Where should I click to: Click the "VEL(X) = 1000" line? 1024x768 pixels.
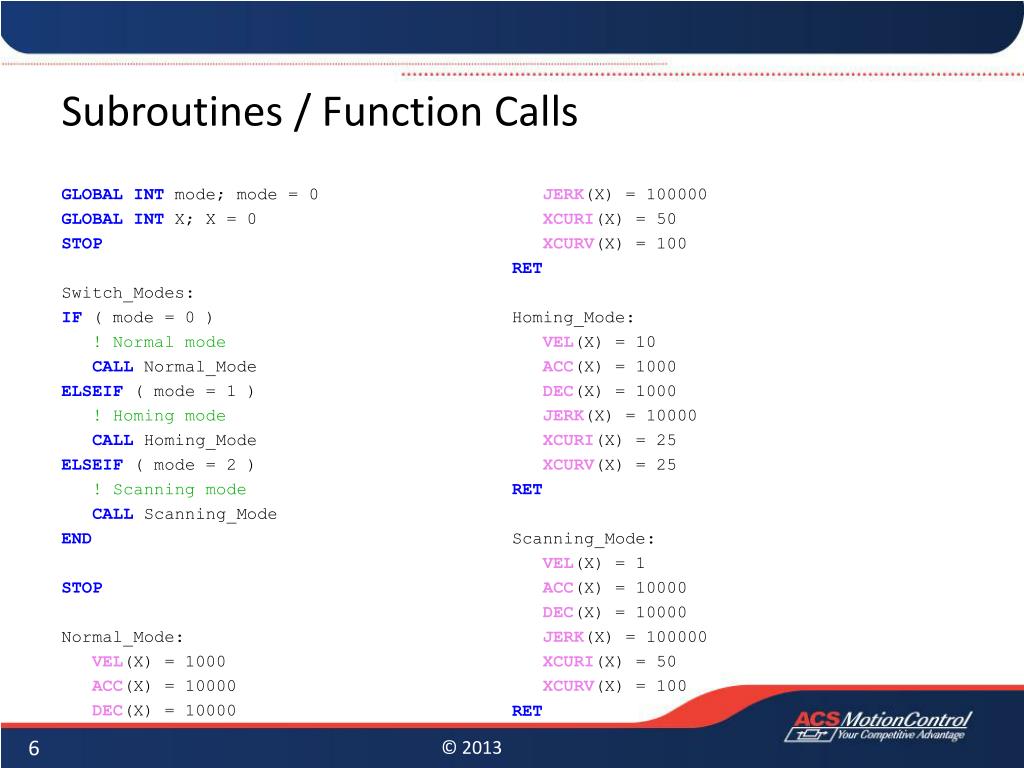click(159, 662)
